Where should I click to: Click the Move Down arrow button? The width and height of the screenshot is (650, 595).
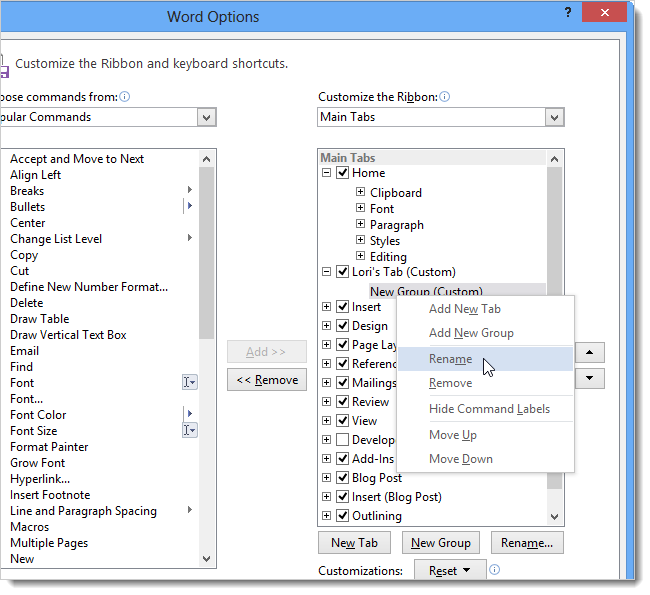[x=589, y=378]
